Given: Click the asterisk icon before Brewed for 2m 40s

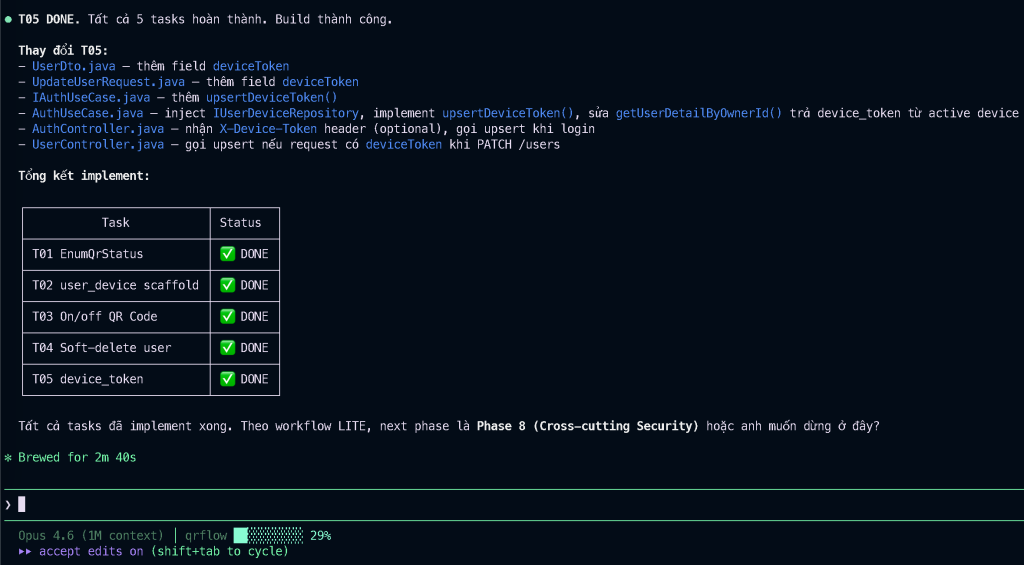Looking at the screenshot, I should [8, 457].
